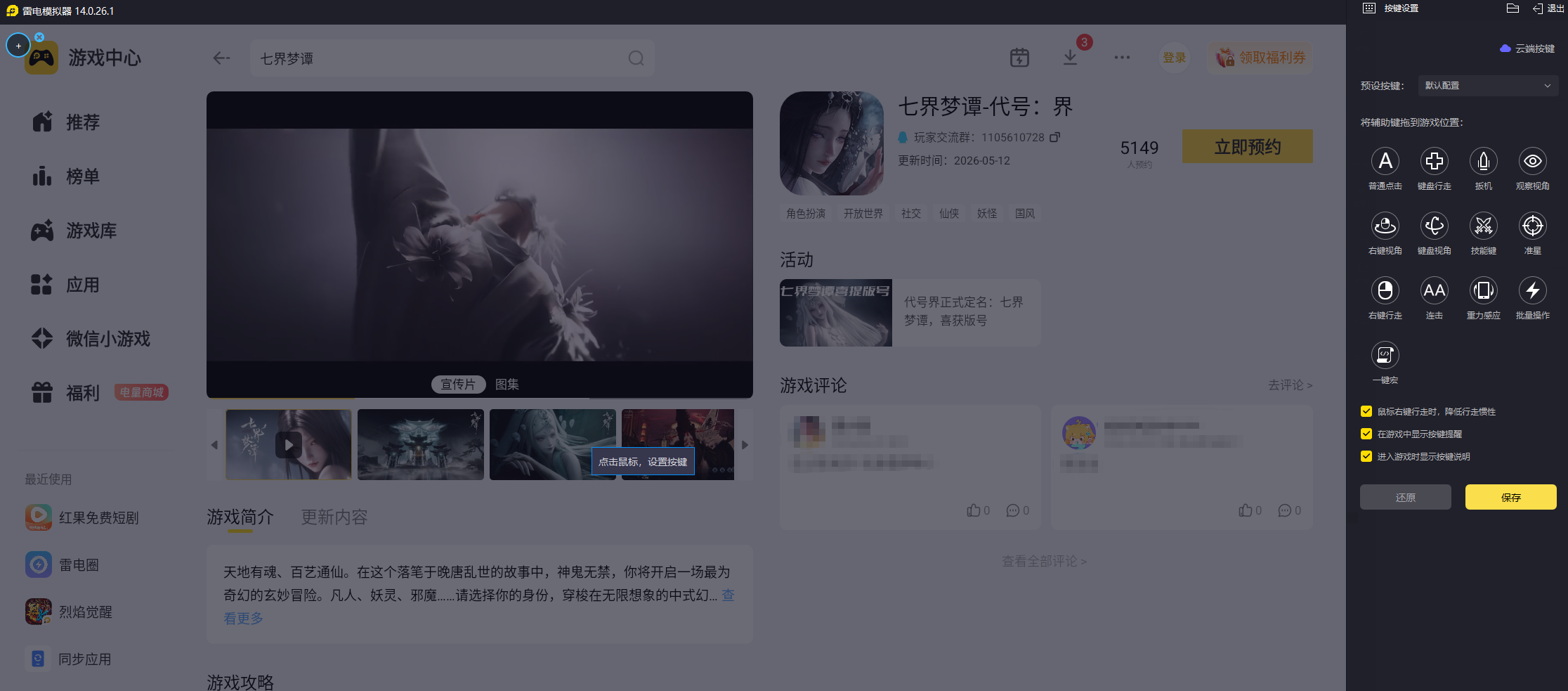Select the trailer video thumbnail

(289, 444)
